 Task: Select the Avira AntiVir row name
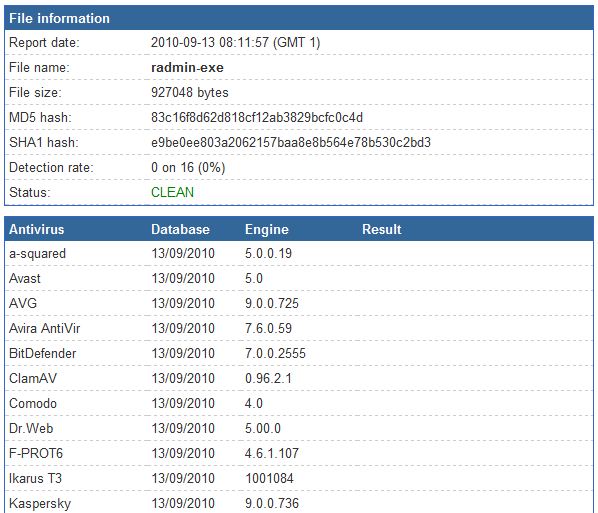(x=45, y=328)
